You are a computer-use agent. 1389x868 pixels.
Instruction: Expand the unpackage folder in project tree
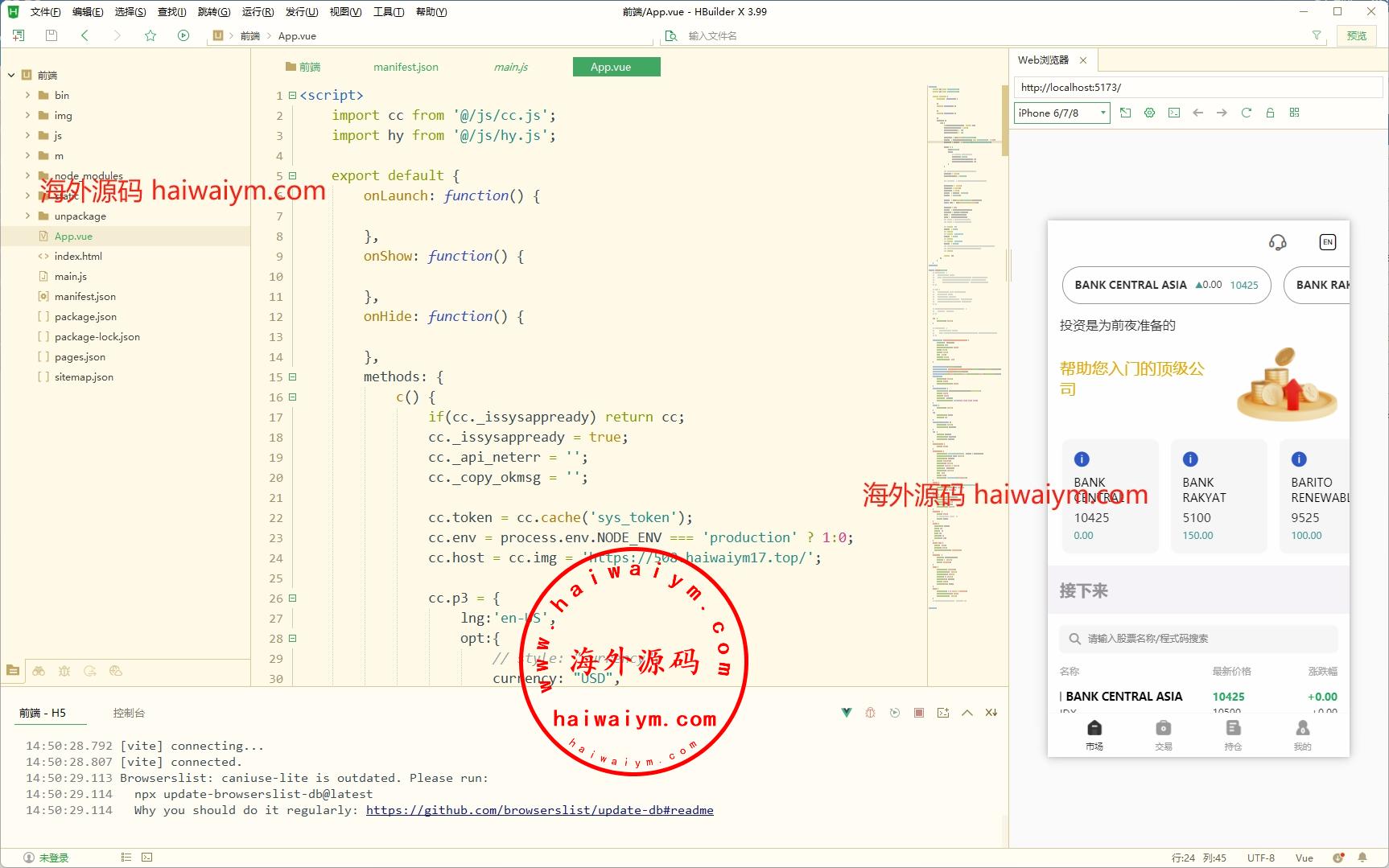[28, 216]
